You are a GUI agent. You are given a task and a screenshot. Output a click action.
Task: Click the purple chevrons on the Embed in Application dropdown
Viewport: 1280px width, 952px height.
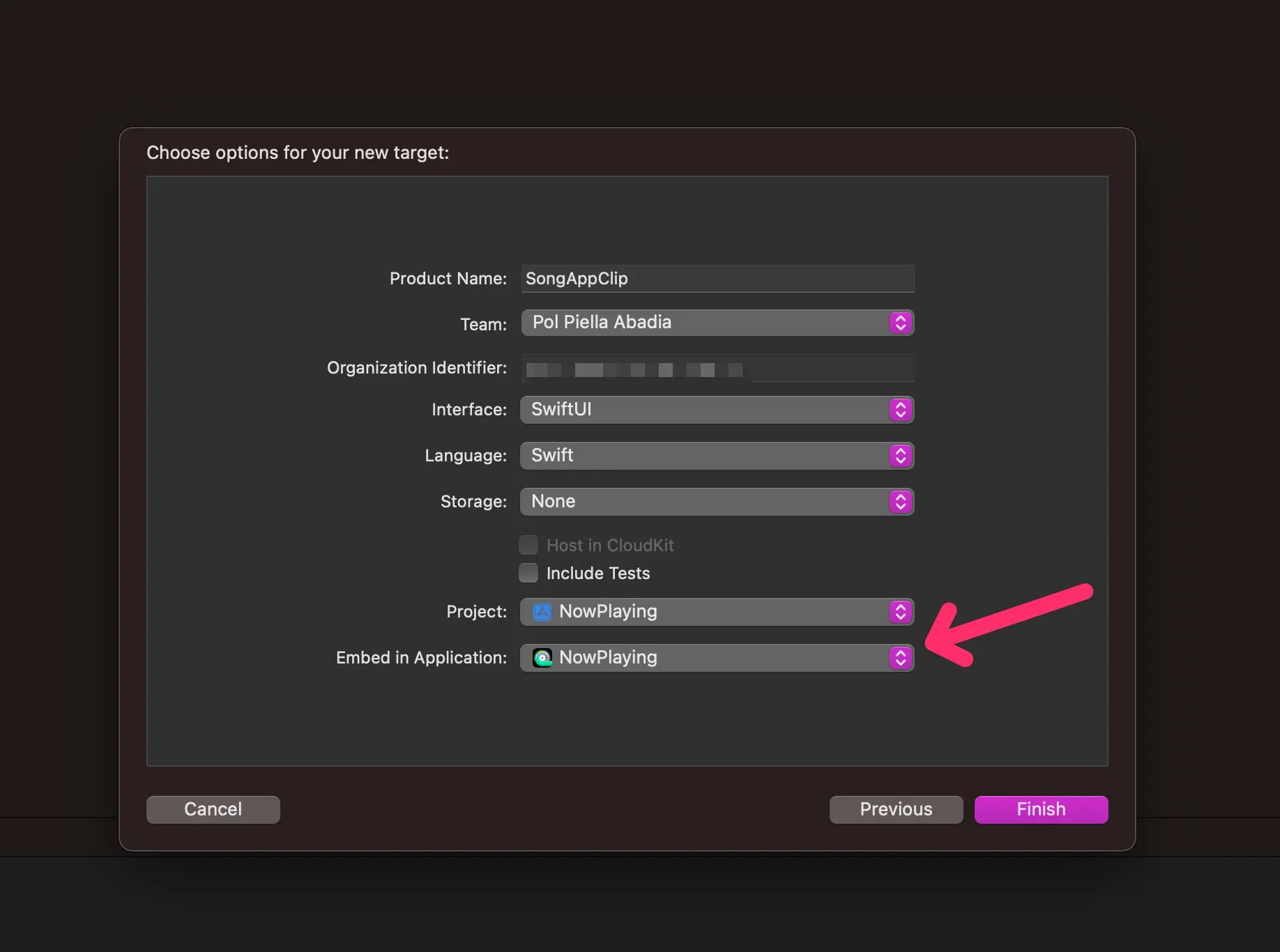(x=900, y=657)
